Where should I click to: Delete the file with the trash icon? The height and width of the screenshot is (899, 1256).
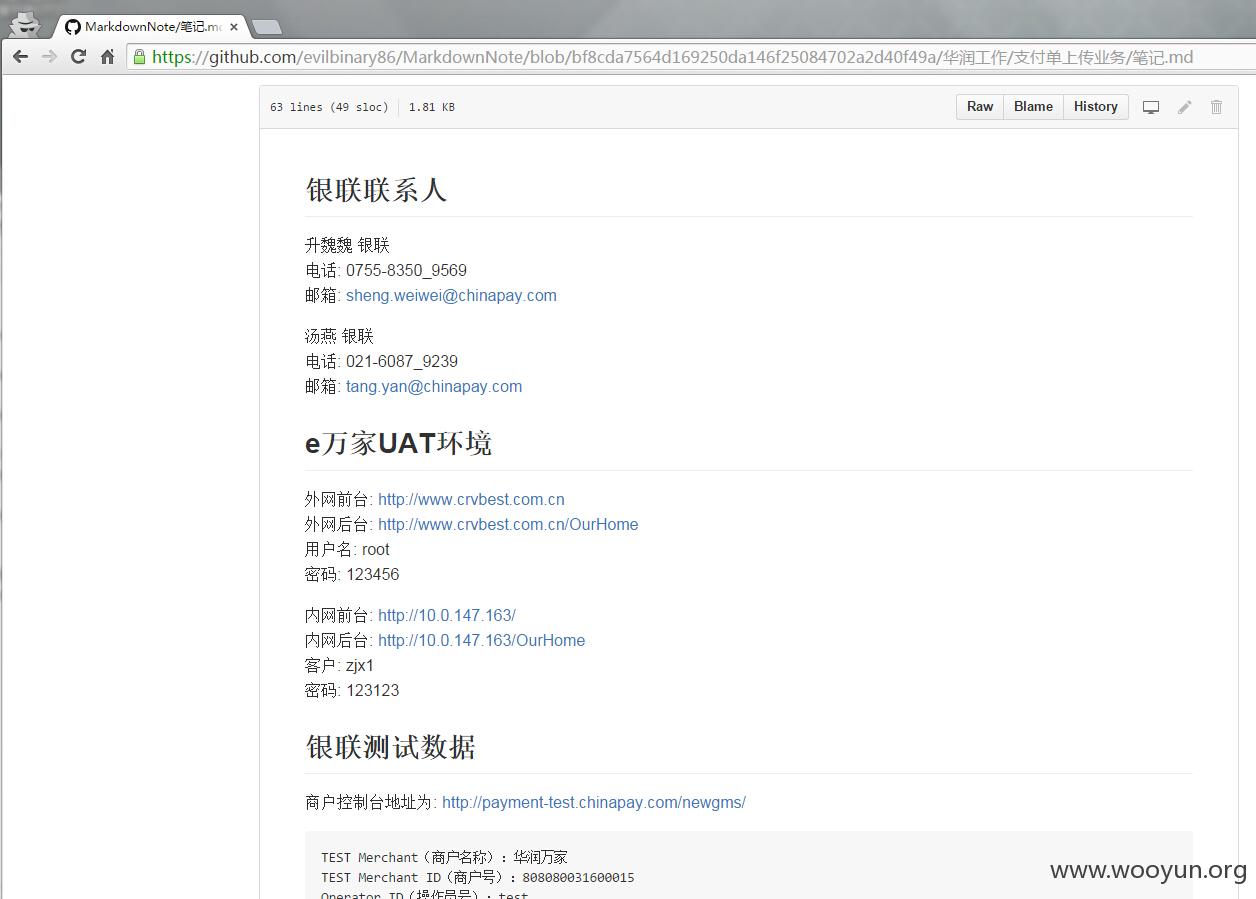coord(1216,107)
